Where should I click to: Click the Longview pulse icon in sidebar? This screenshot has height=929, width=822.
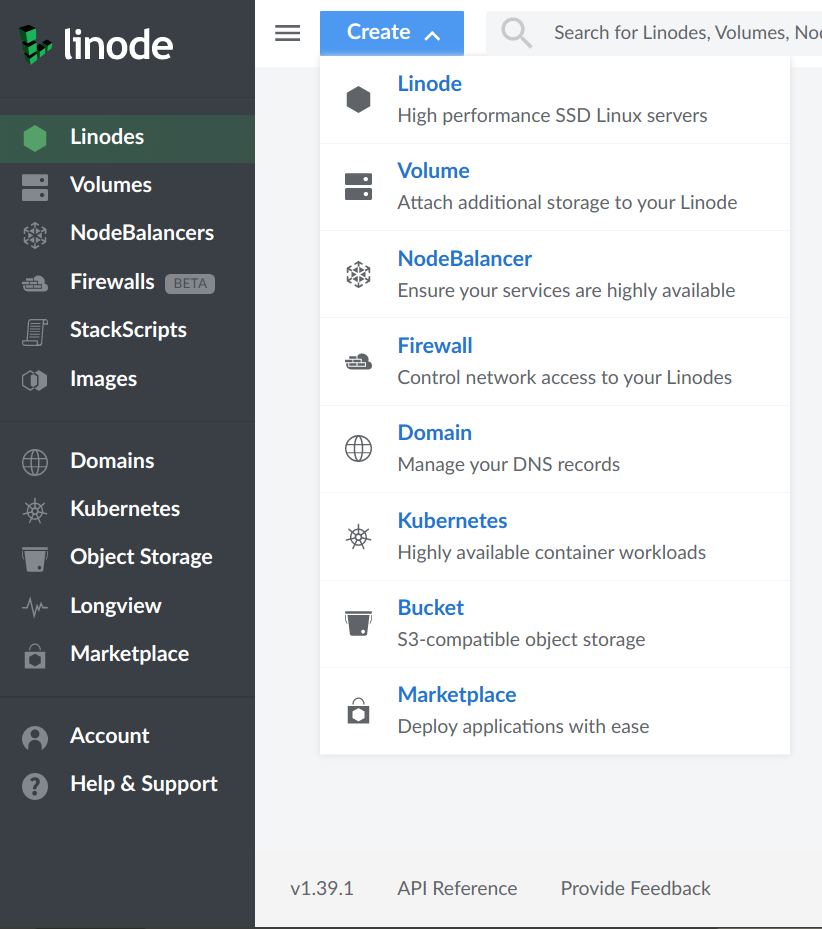(x=35, y=607)
